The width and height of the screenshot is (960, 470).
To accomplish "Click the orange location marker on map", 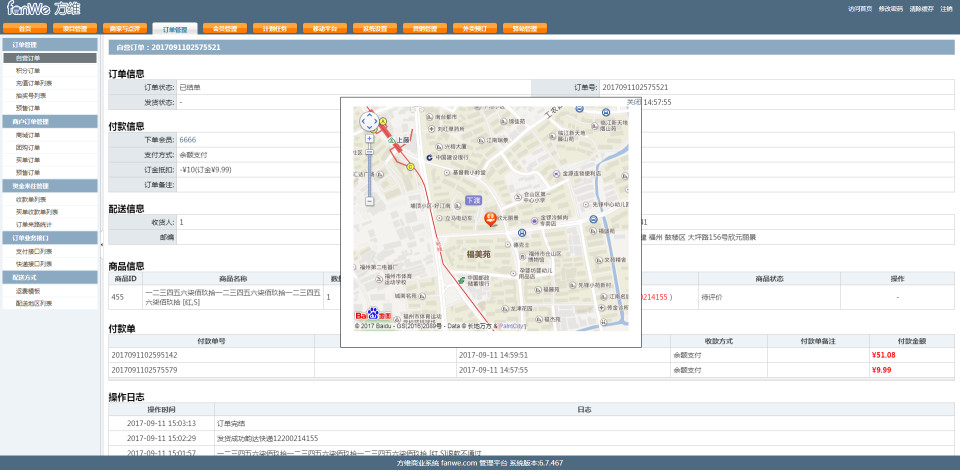I will [490, 218].
